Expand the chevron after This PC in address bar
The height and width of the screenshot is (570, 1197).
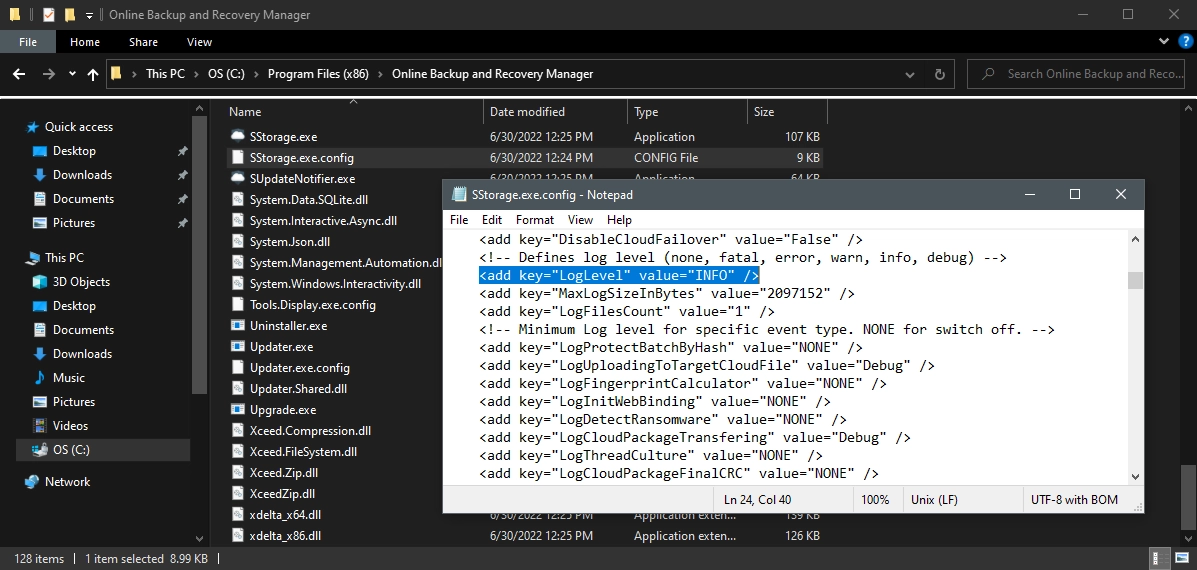coord(196,74)
